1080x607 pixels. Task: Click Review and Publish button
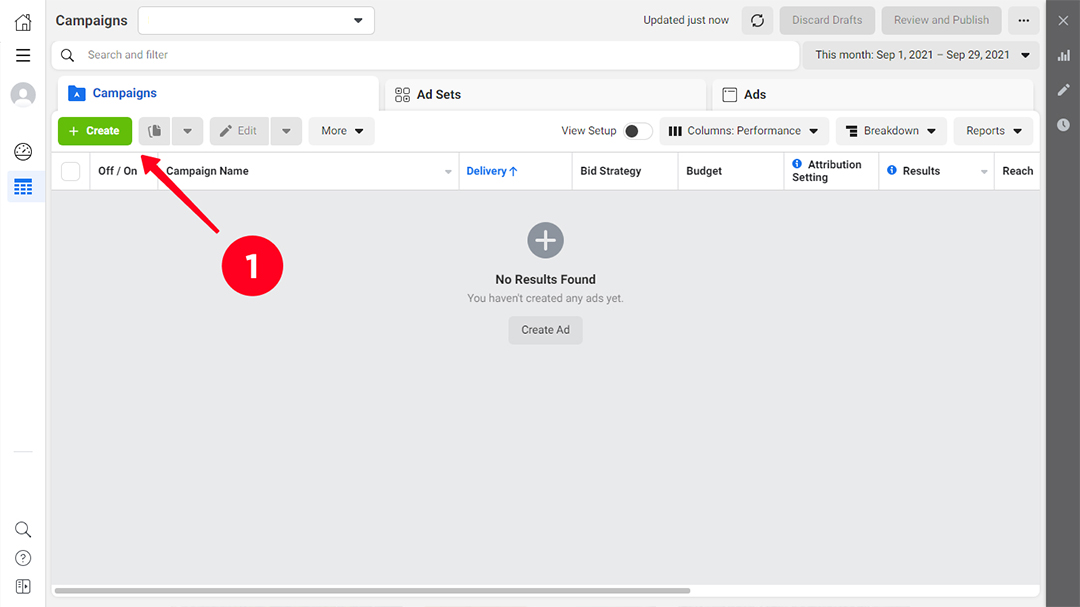[x=942, y=21]
